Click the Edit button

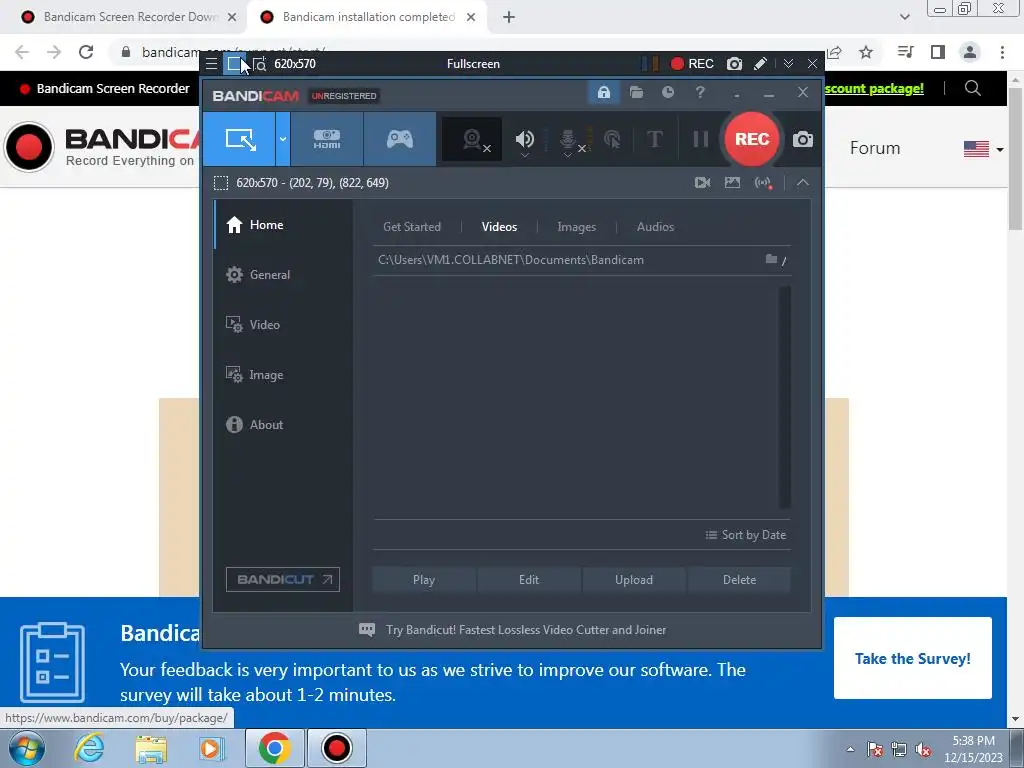coord(529,580)
